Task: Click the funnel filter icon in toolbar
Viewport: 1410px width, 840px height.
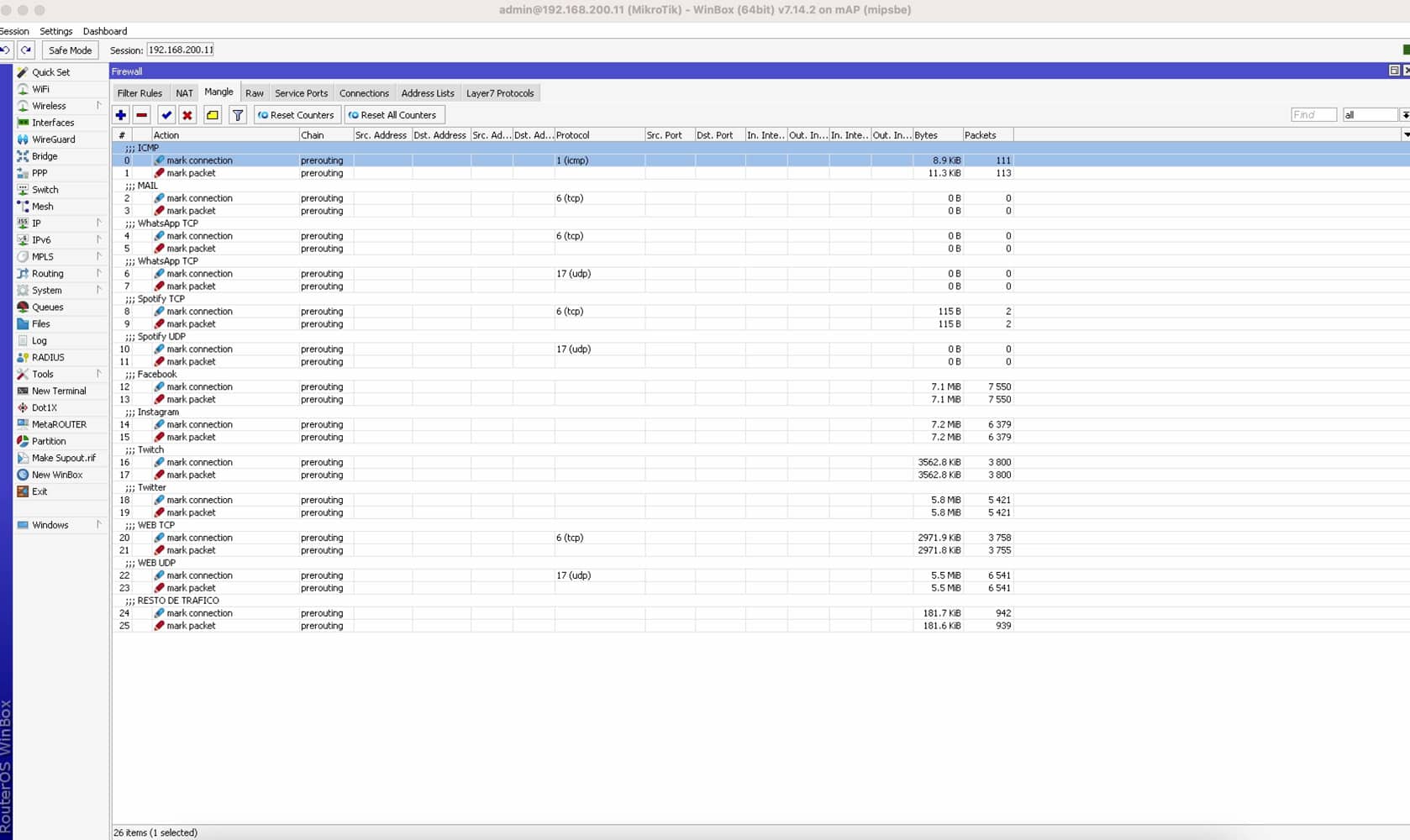Action: [238, 115]
